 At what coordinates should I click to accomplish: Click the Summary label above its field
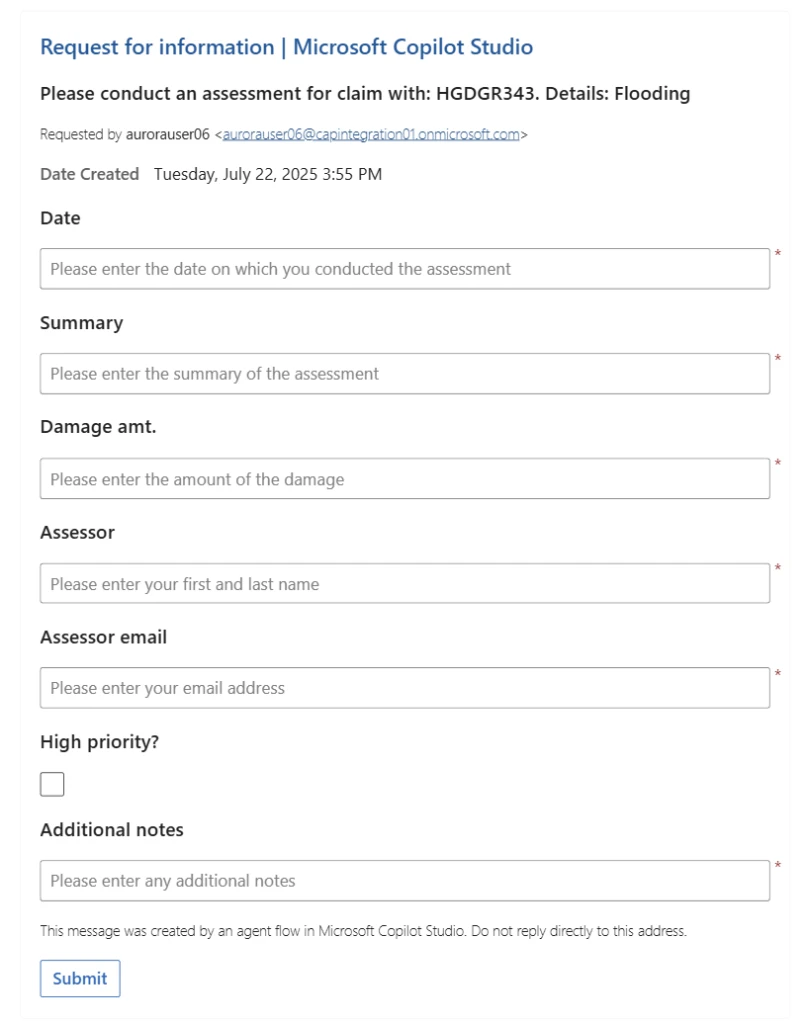point(80,322)
